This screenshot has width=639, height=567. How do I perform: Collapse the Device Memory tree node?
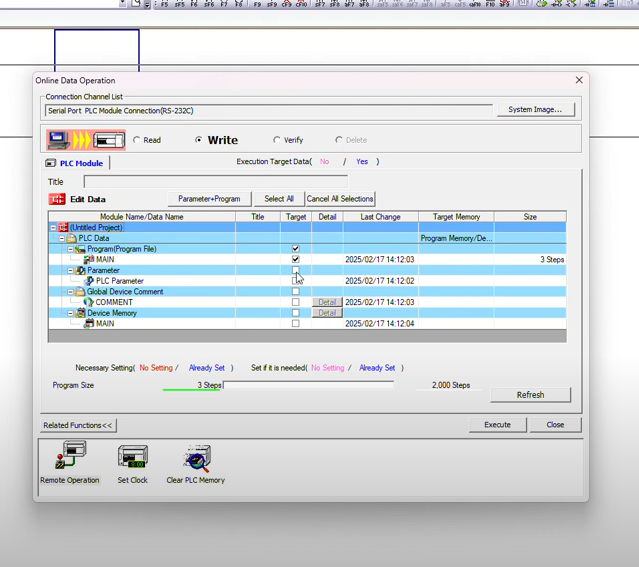(70, 313)
